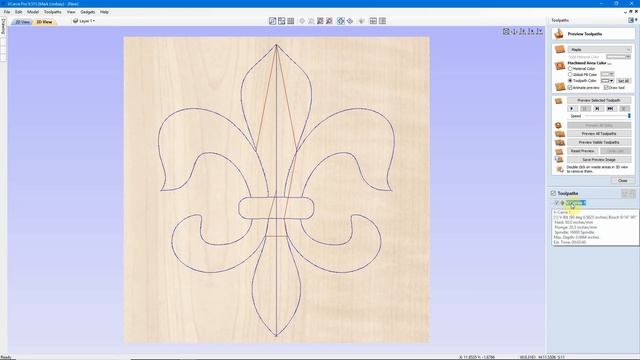Switch to the 2D View tab
The height and width of the screenshot is (360, 640).
(x=22, y=22)
